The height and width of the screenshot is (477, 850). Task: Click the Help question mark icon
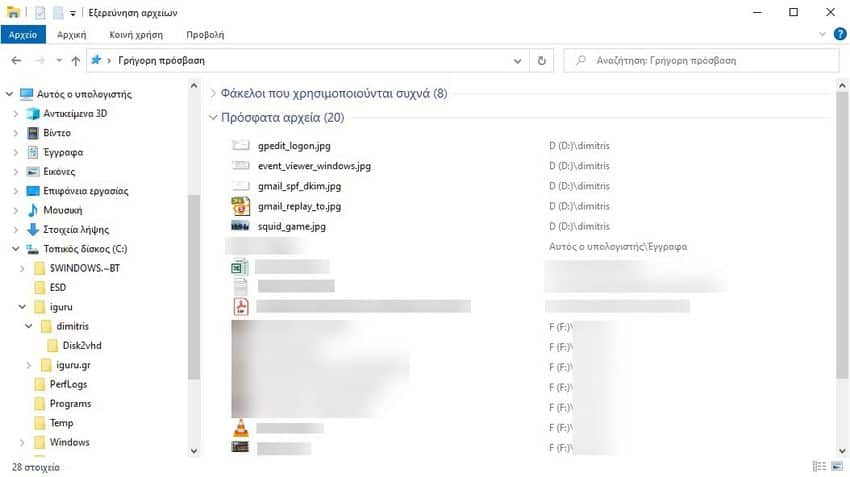(839, 34)
